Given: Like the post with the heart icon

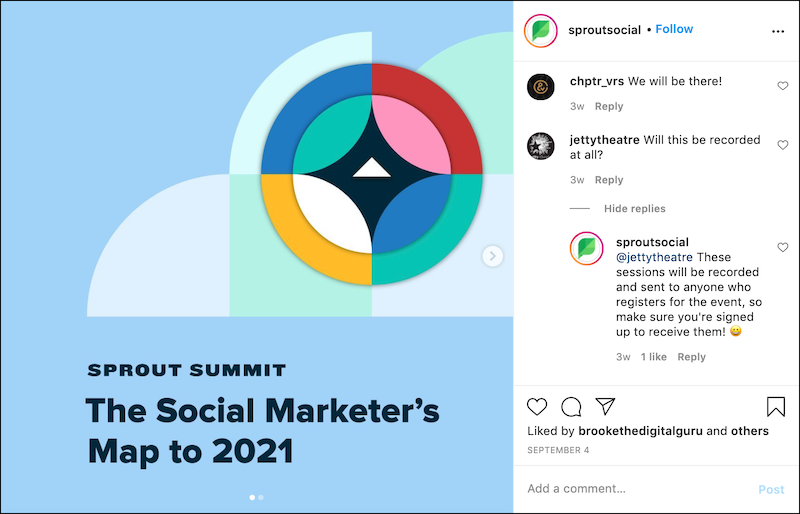Looking at the screenshot, I should [x=537, y=406].
